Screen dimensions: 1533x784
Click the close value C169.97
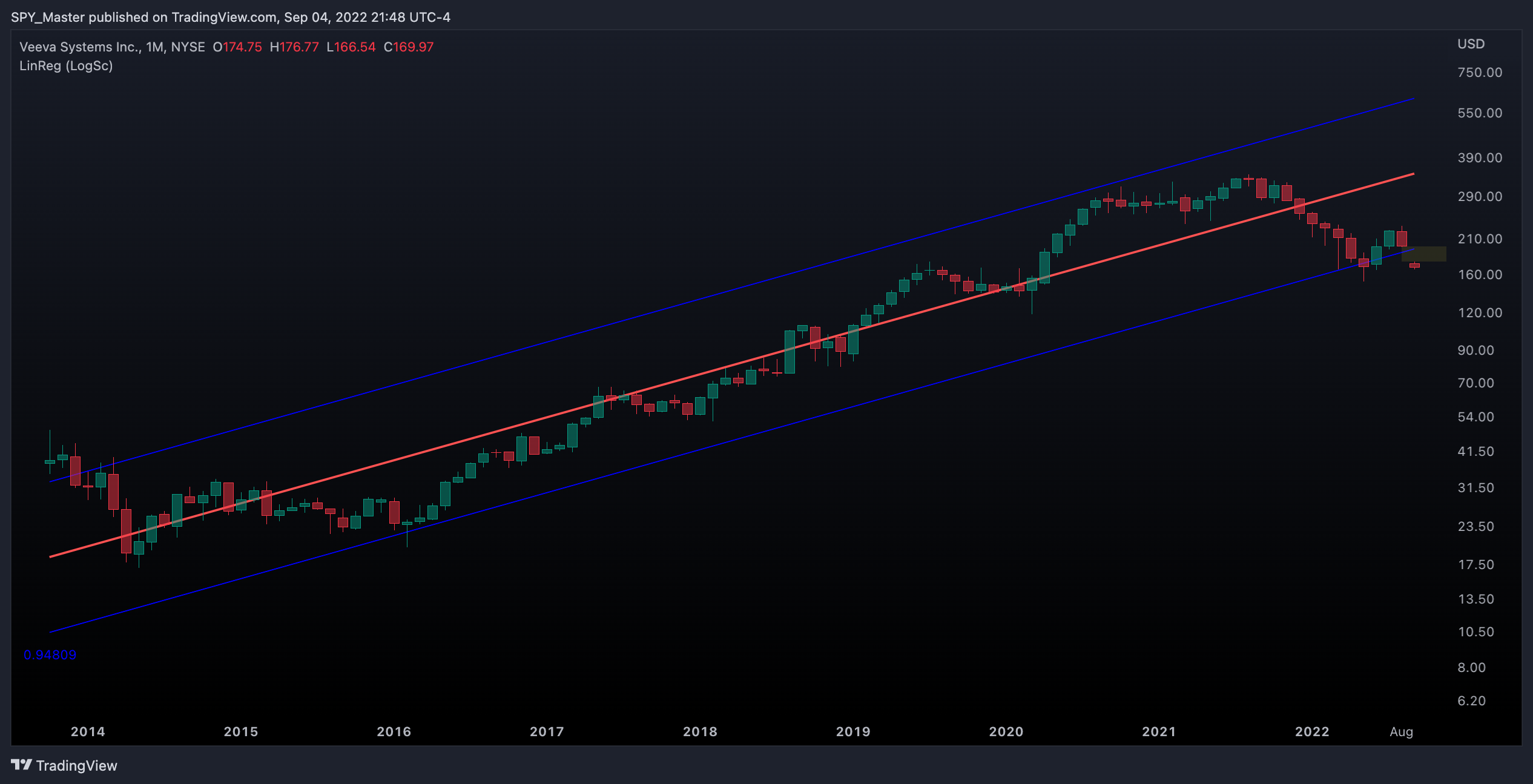(x=409, y=47)
